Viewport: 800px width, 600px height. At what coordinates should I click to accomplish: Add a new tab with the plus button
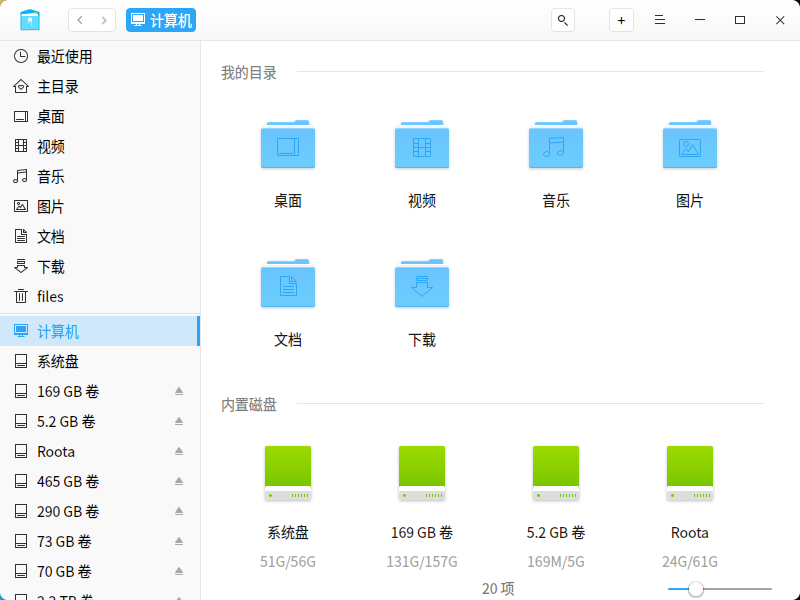pos(621,20)
